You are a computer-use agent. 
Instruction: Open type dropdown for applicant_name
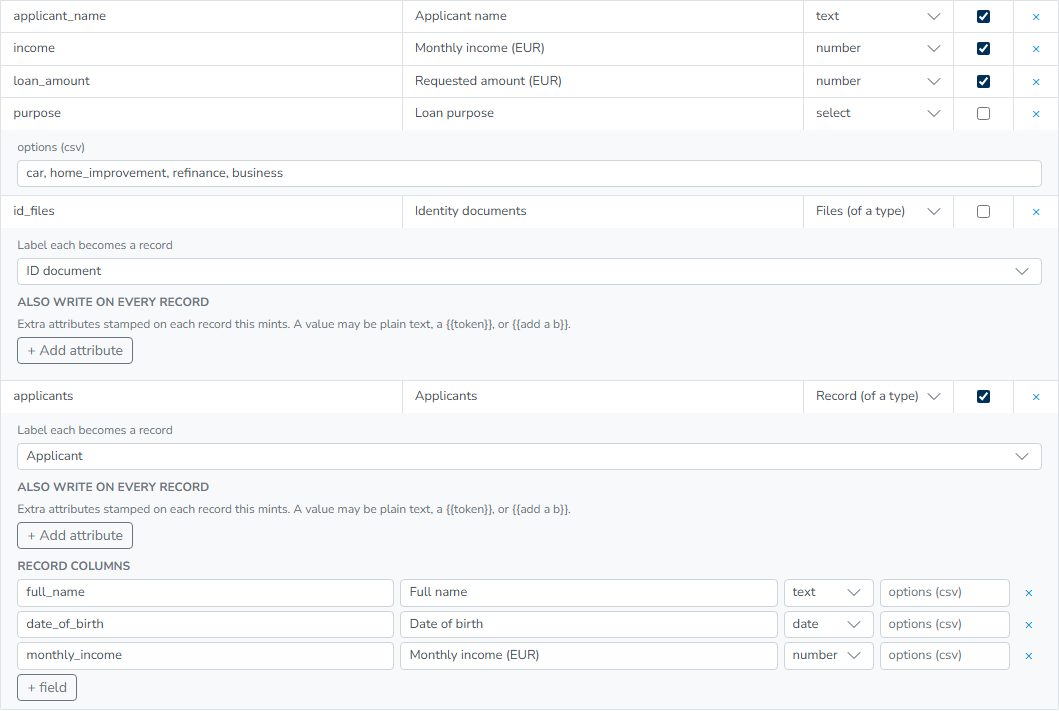click(x=878, y=16)
